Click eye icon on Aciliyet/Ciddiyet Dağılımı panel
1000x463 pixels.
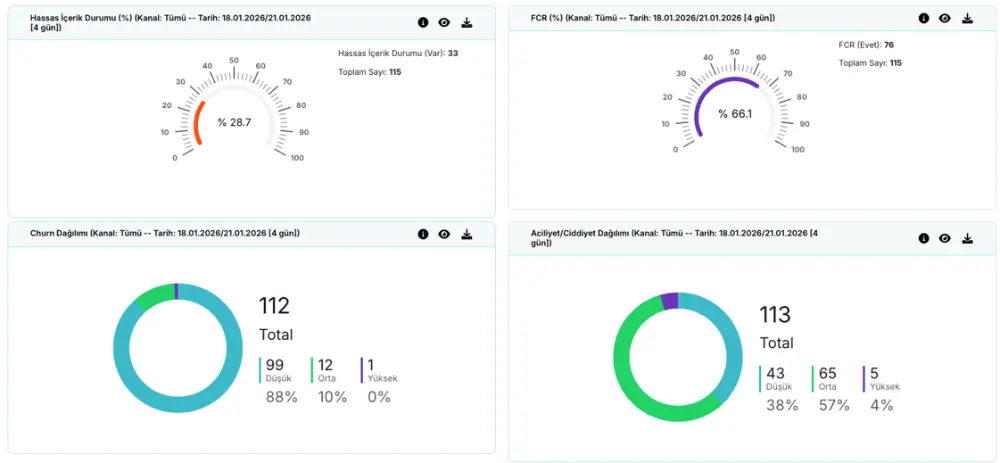coord(945,238)
